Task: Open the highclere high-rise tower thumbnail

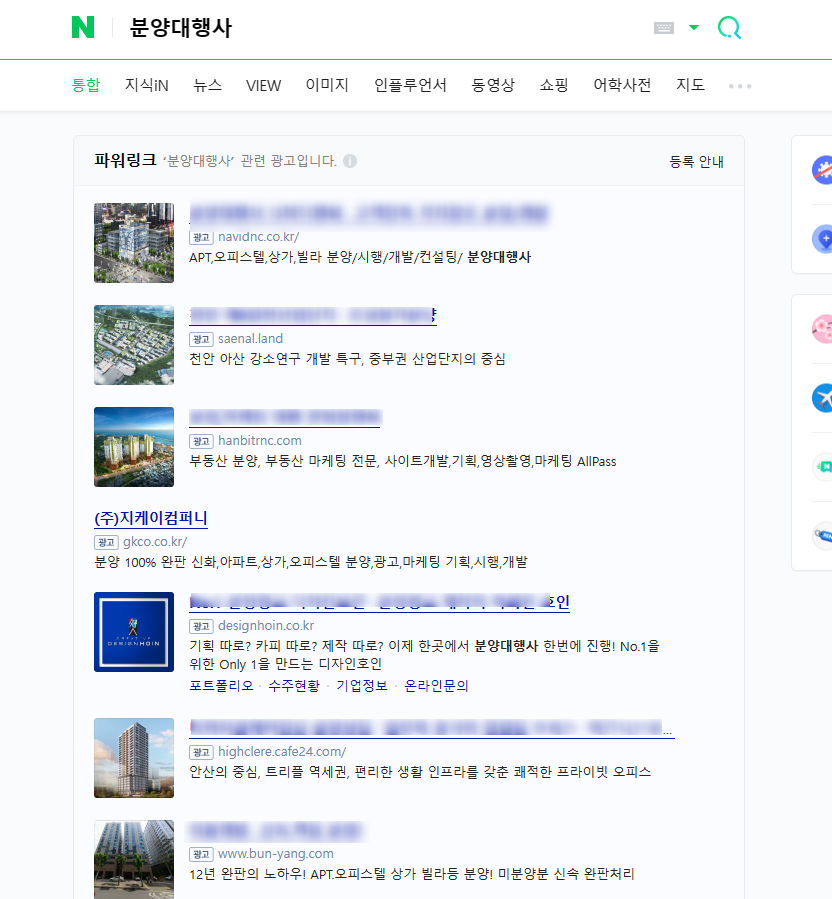Action: tap(134, 758)
